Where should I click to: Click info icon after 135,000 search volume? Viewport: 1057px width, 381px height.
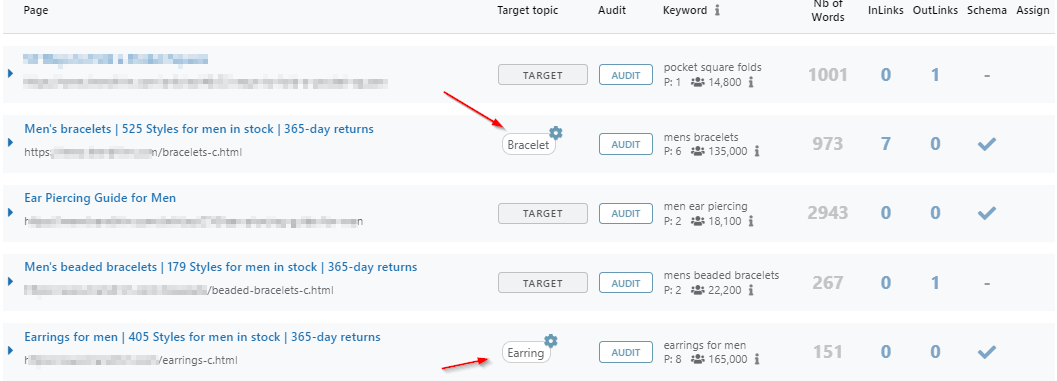[x=756, y=151]
